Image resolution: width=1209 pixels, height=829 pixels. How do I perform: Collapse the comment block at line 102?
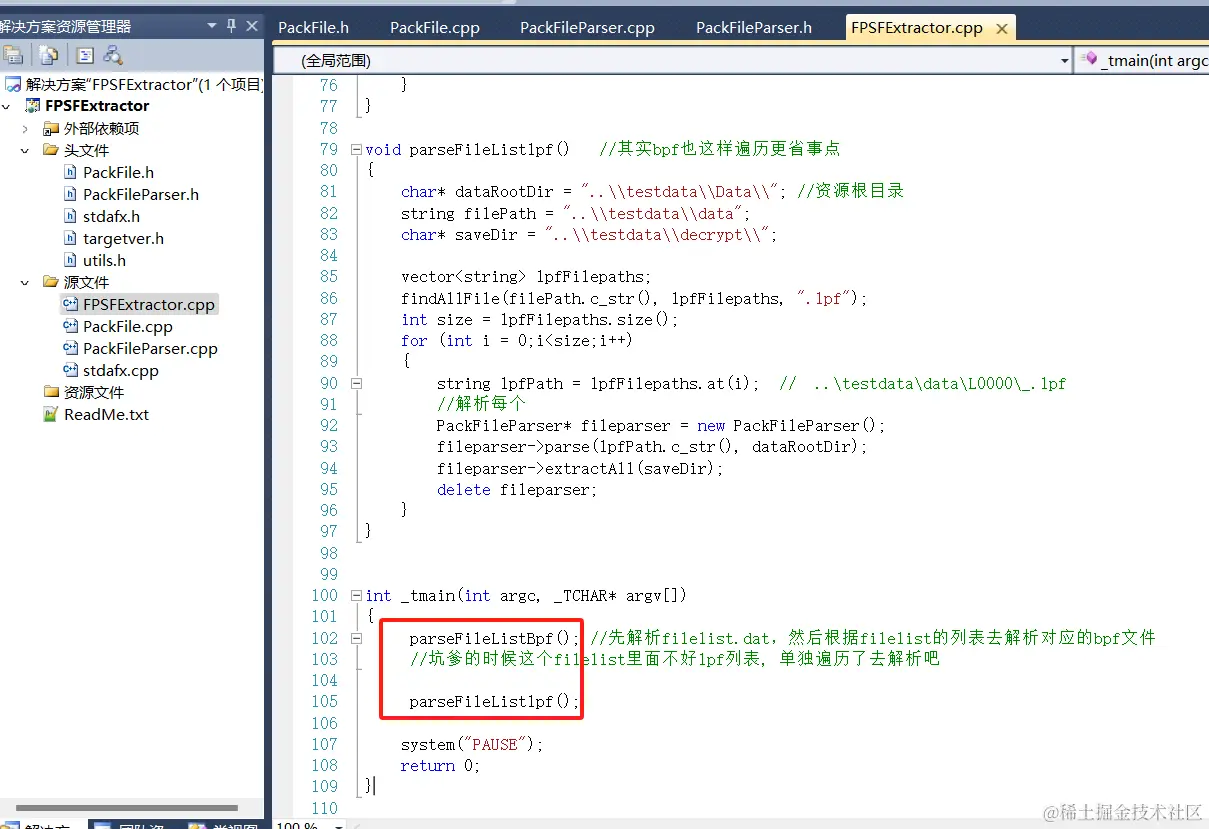coord(356,638)
